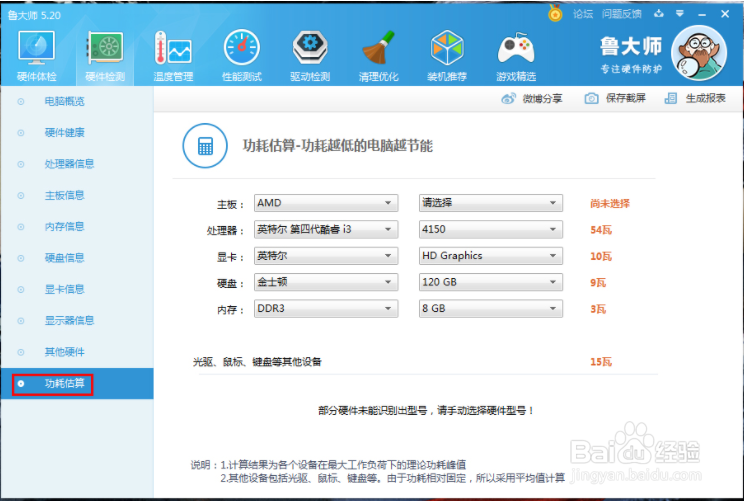Click the Weibo share icon
Image resolution: width=744 pixels, height=501 pixels.
tap(508, 99)
